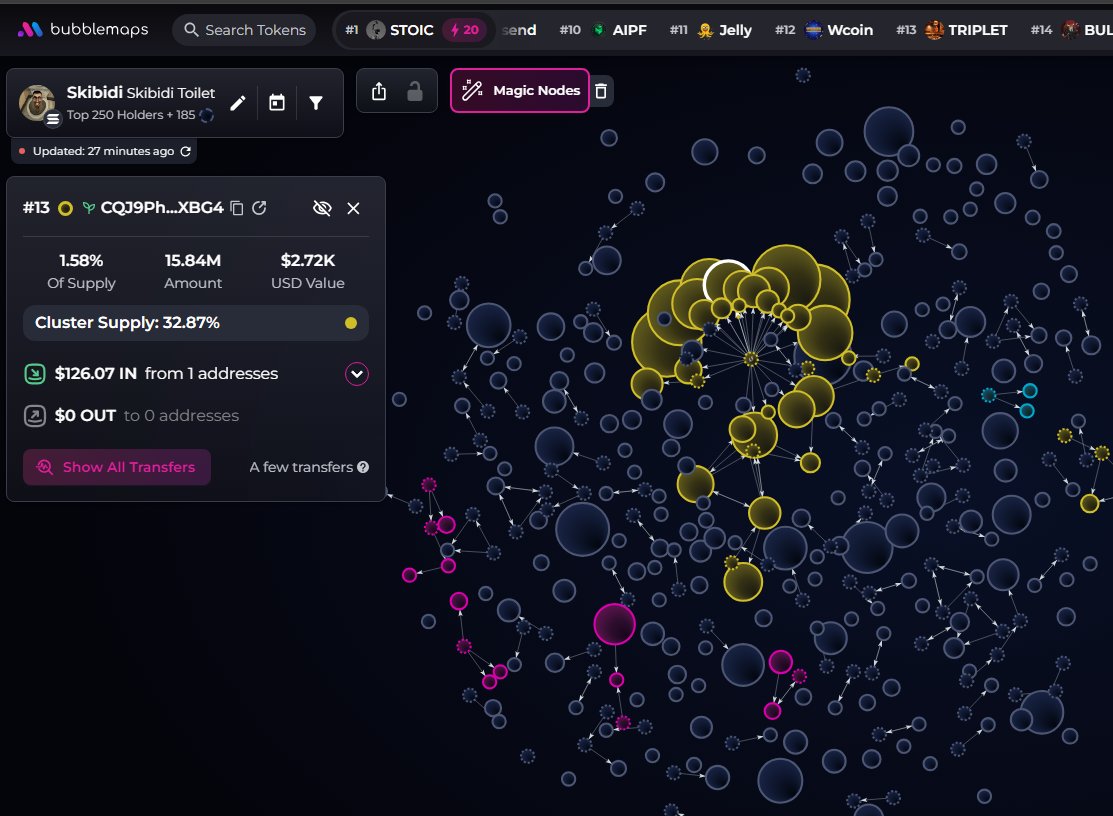This screenshot has height=816, width=1113.
Task: Click the Search Tokens field
Action: pyautogui.click(x=244, y=30)
